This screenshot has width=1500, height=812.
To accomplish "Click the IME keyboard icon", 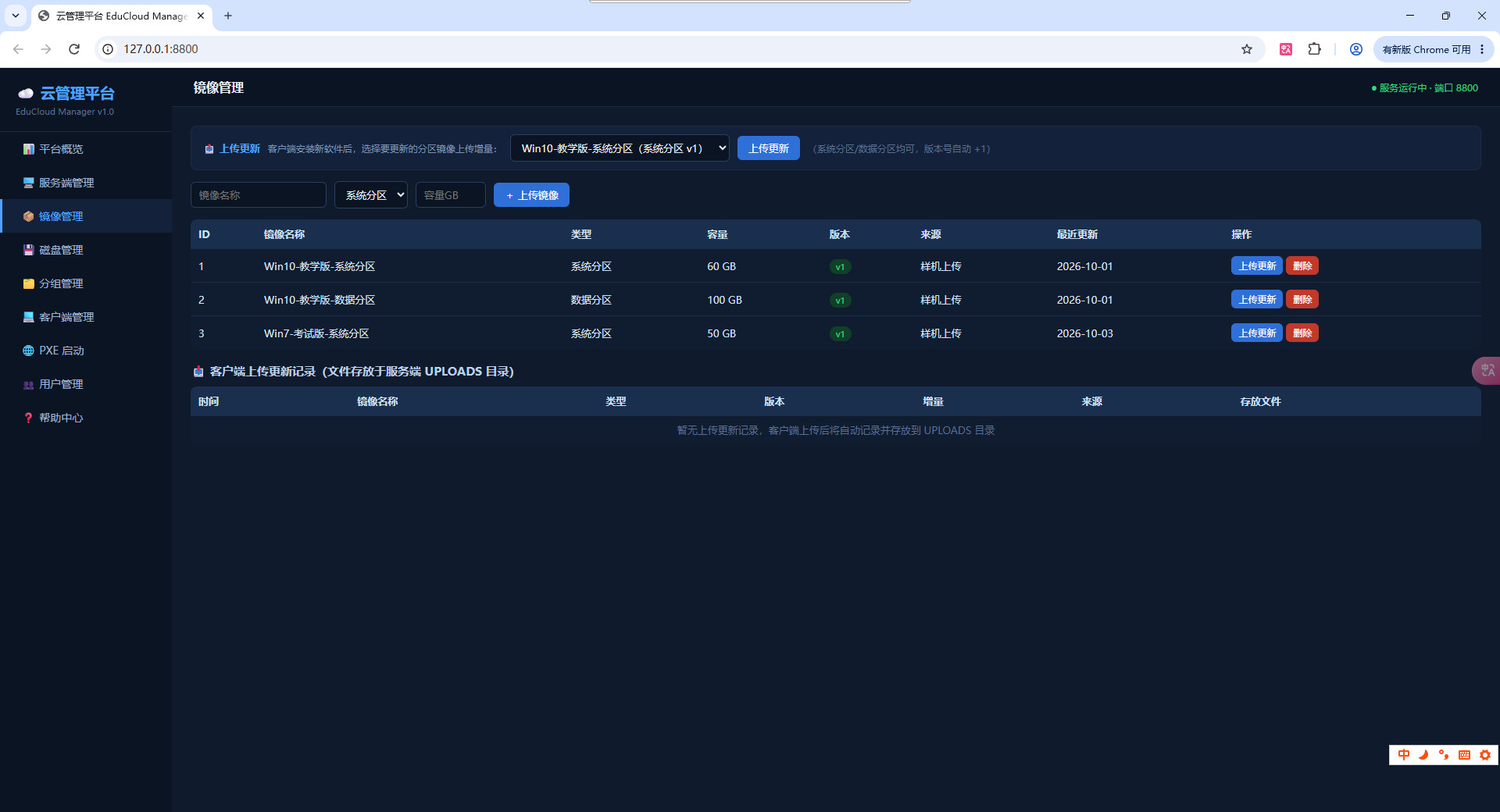I will [x=1464, y=755].
